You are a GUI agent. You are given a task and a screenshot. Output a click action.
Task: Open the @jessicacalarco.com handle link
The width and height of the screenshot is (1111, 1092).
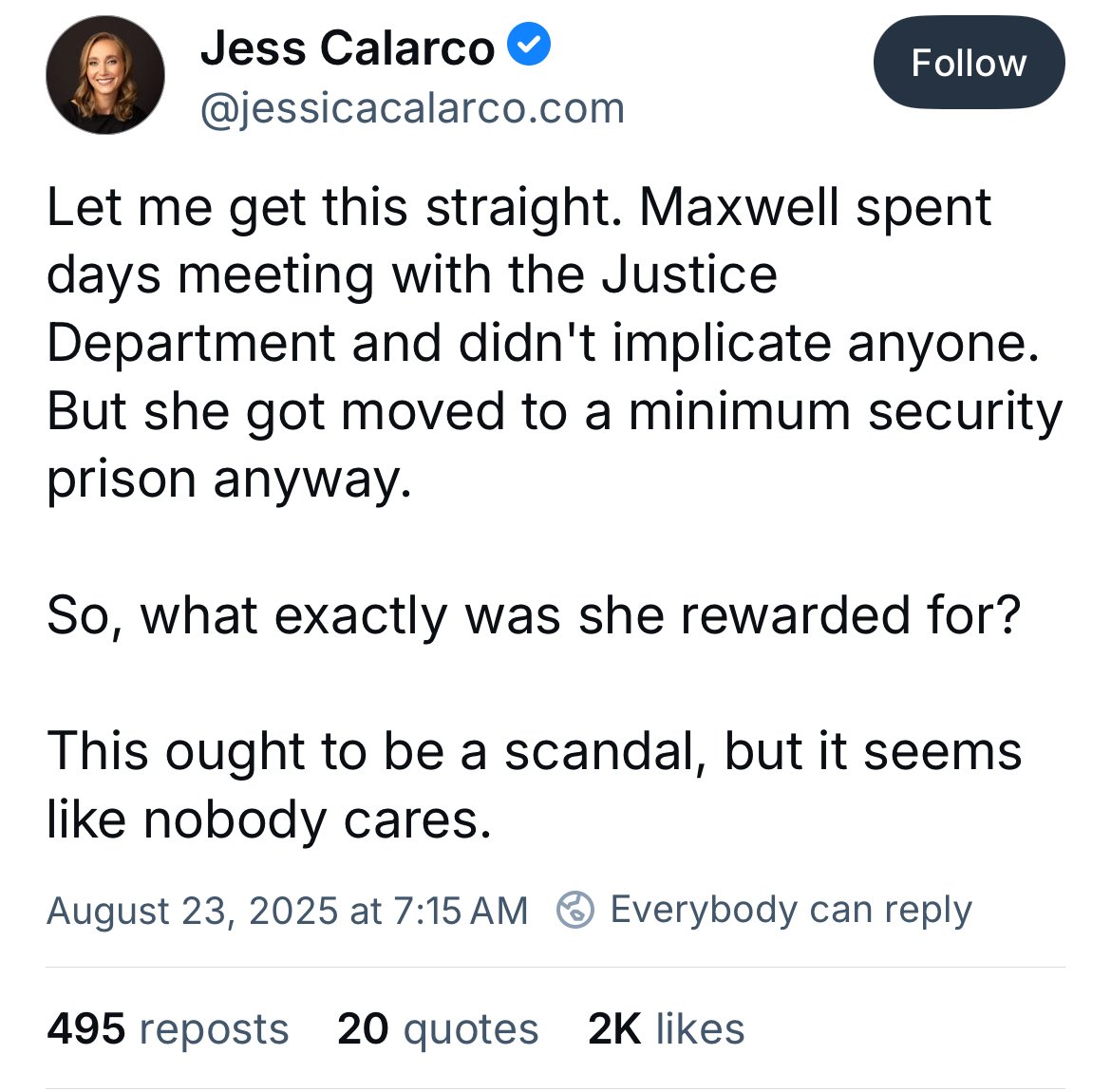(x=412, y=109)
